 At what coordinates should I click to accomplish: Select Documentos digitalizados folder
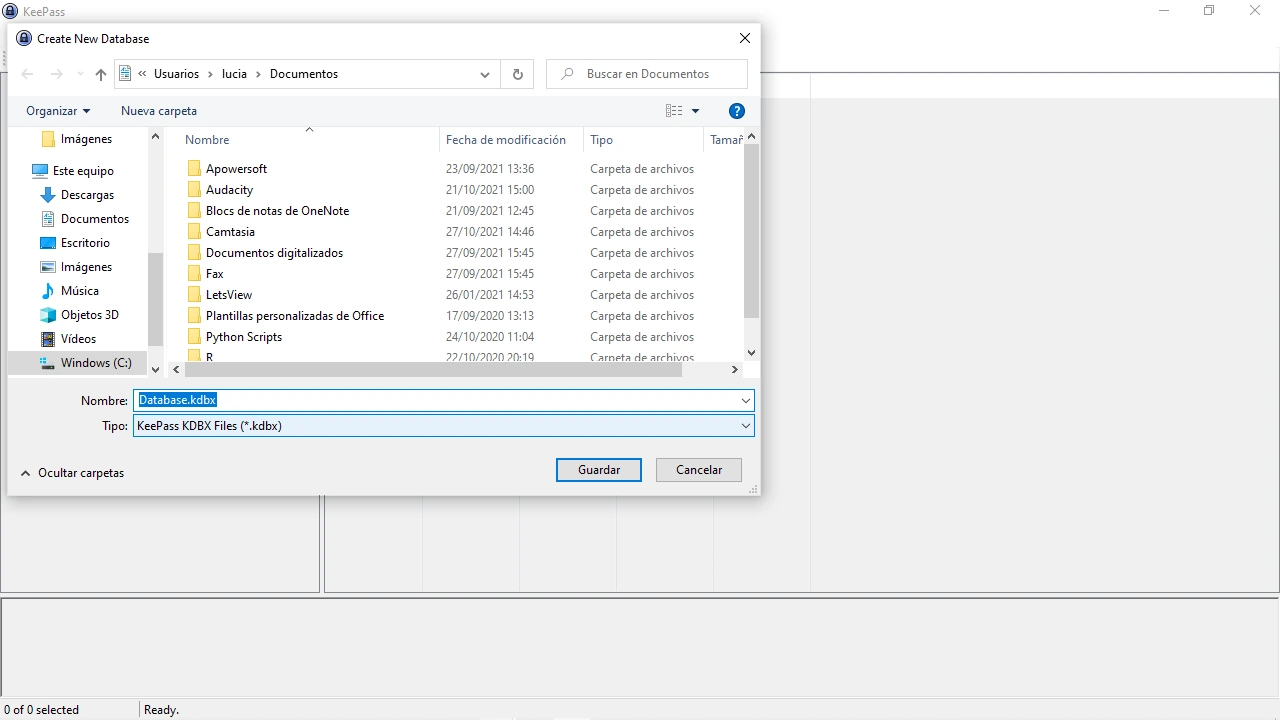pos(274,253)
